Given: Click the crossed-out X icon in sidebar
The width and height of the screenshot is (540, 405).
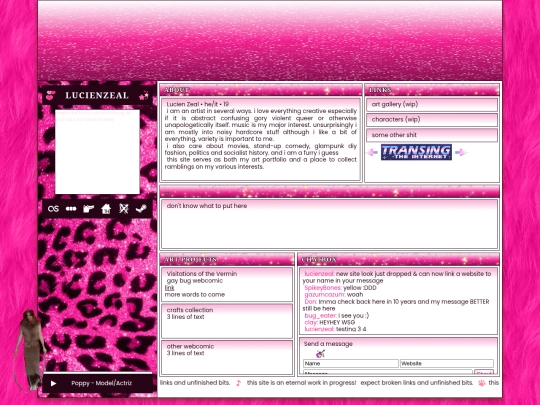Looking at the screenshot, I should coord(124,209).
